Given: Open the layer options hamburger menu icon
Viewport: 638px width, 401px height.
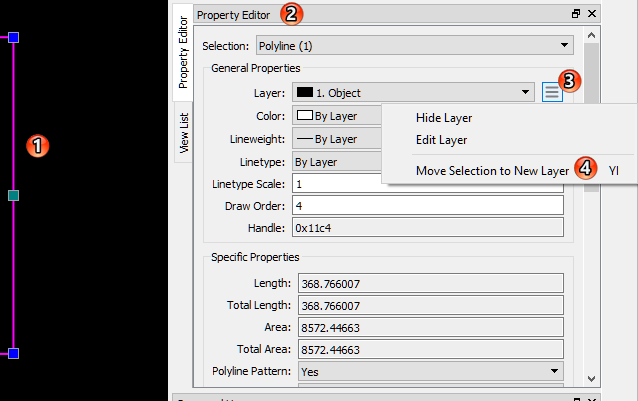Looking at the screenshot, I should tap(553, 93).
